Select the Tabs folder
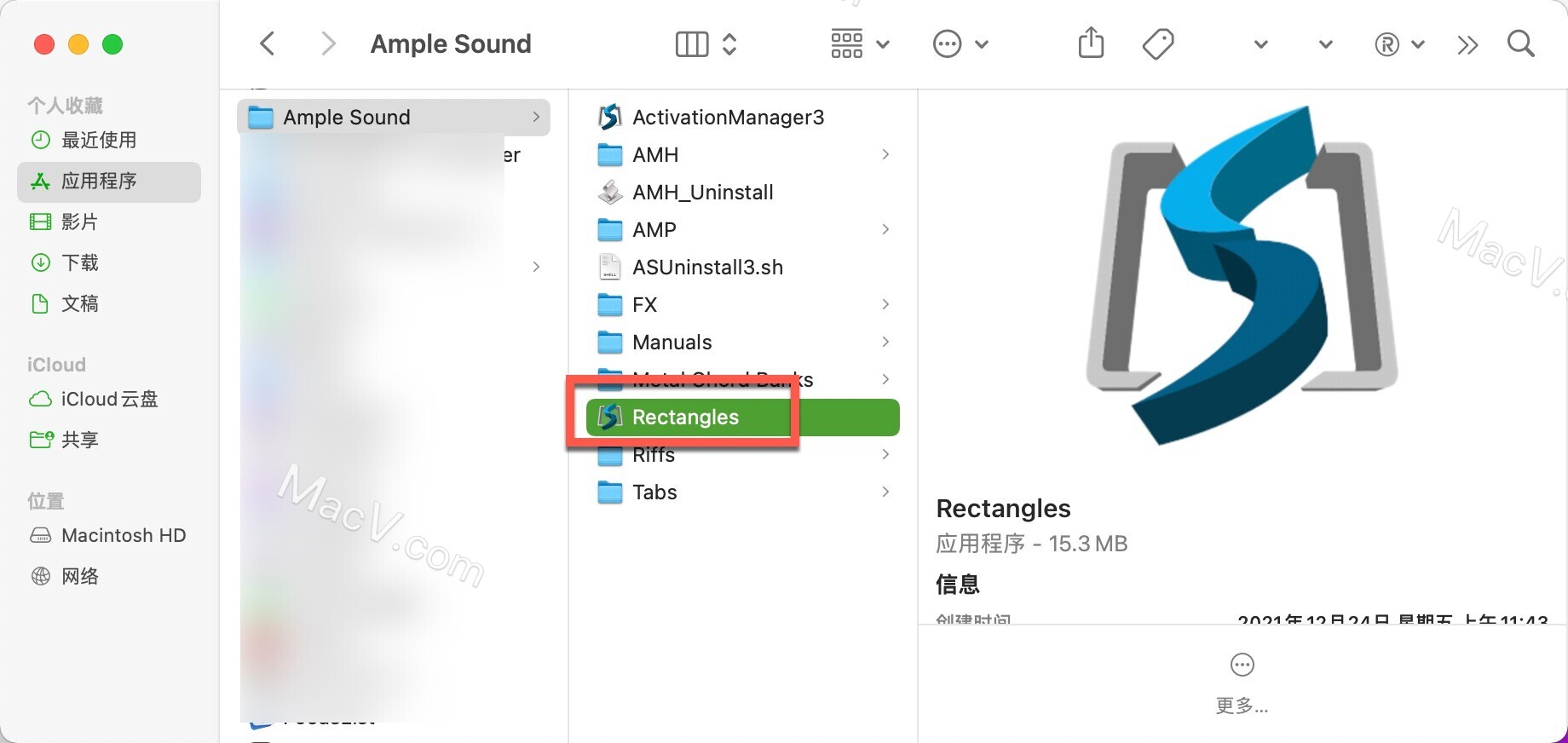 [x=741, y=492]
